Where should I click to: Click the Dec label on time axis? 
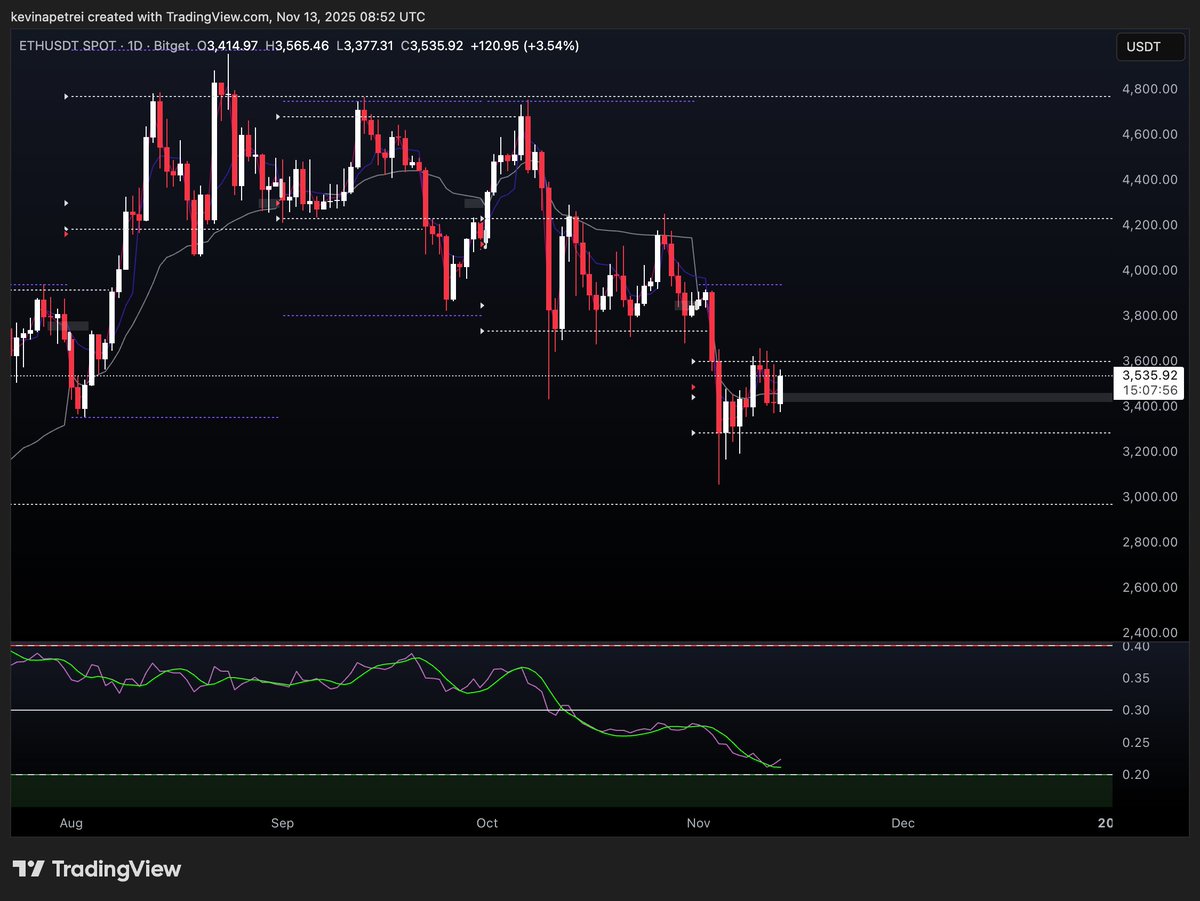903,823
